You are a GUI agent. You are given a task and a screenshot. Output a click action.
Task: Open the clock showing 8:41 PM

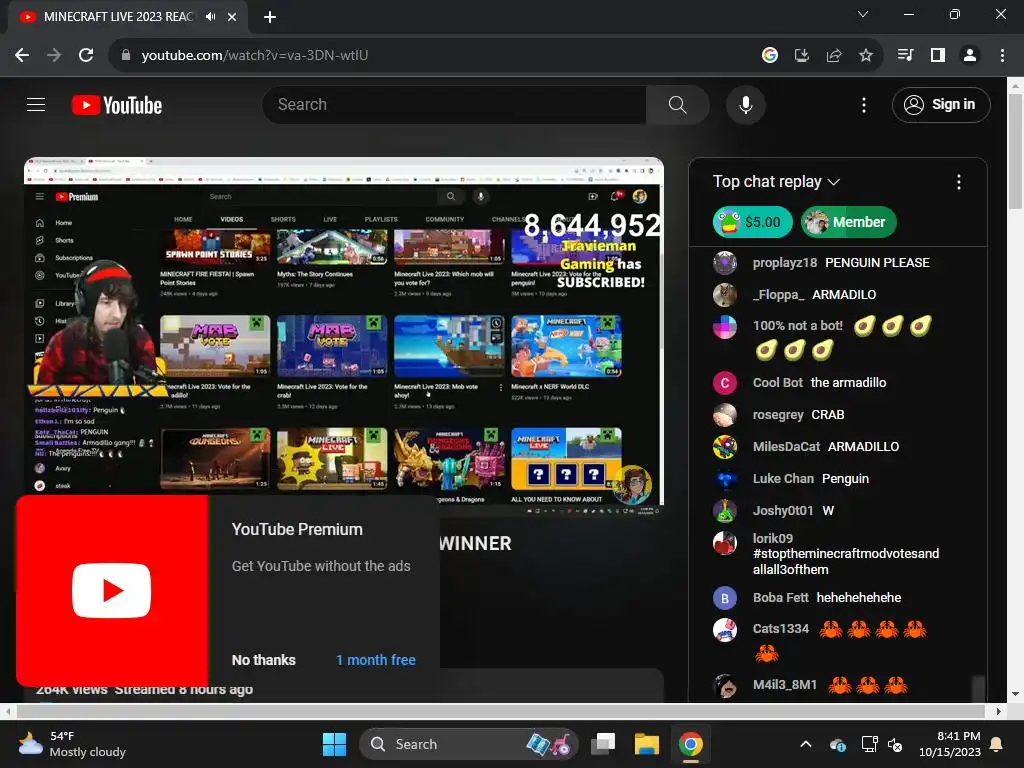950,744
